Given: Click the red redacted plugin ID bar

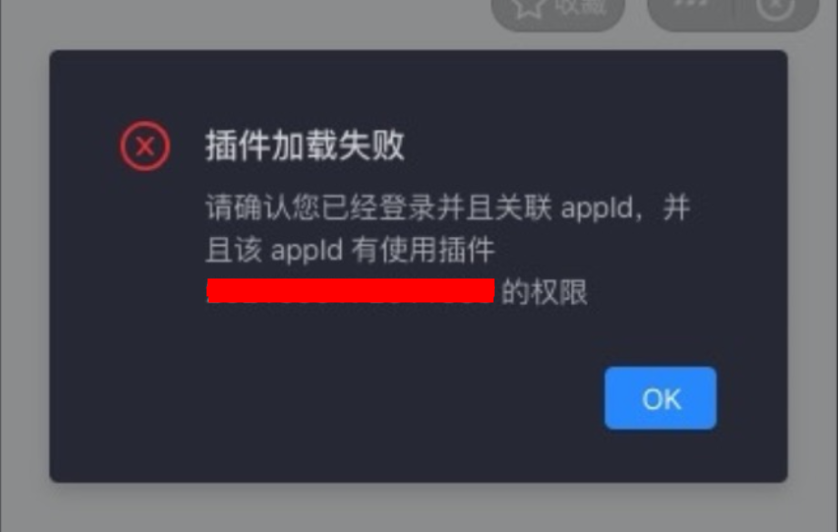Looking at the screenshot, I should click(x=351, y=291).
